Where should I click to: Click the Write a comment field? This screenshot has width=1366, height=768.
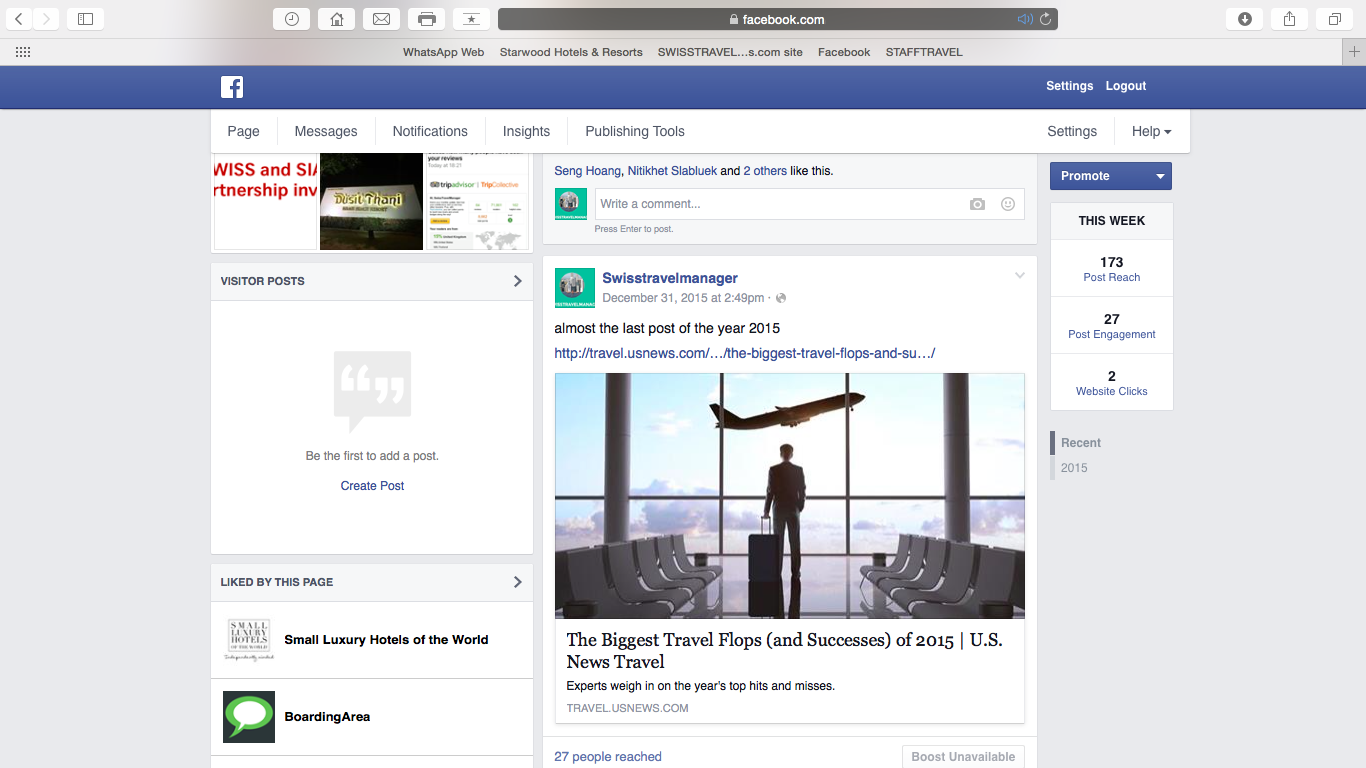pos(780,204)
